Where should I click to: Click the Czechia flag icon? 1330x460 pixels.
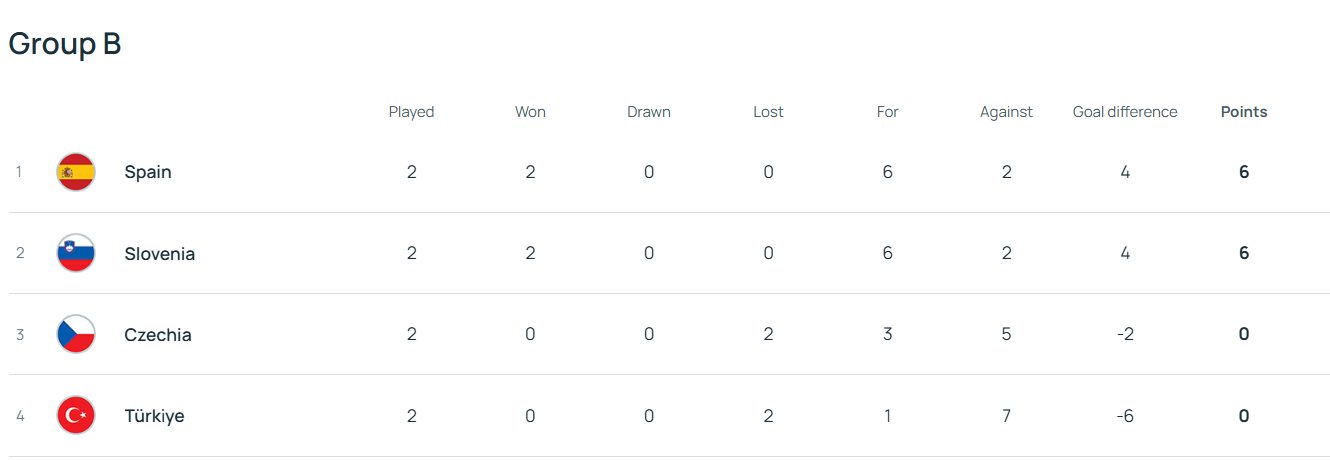[76, 334]
